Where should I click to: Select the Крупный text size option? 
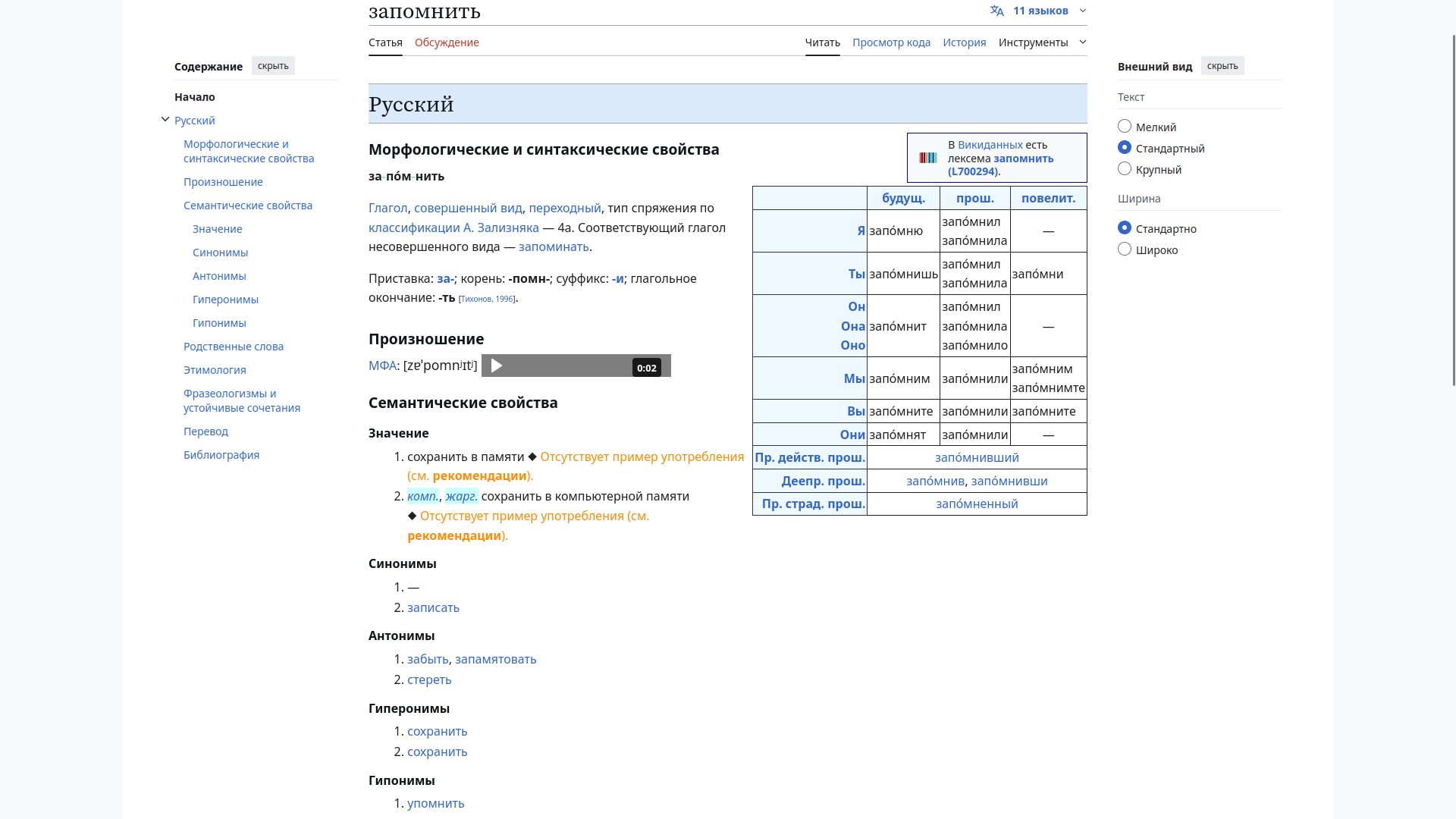pyautogui.click(x=1125, y=169)
